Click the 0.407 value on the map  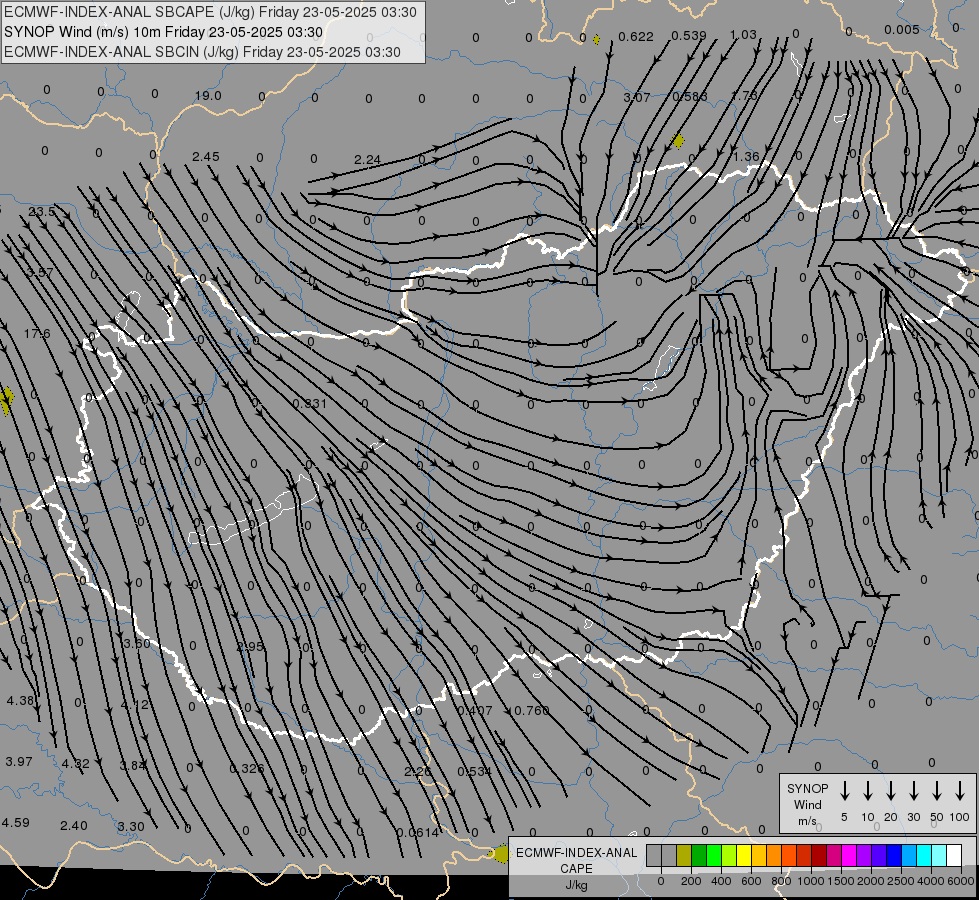(x=475, y=710)
